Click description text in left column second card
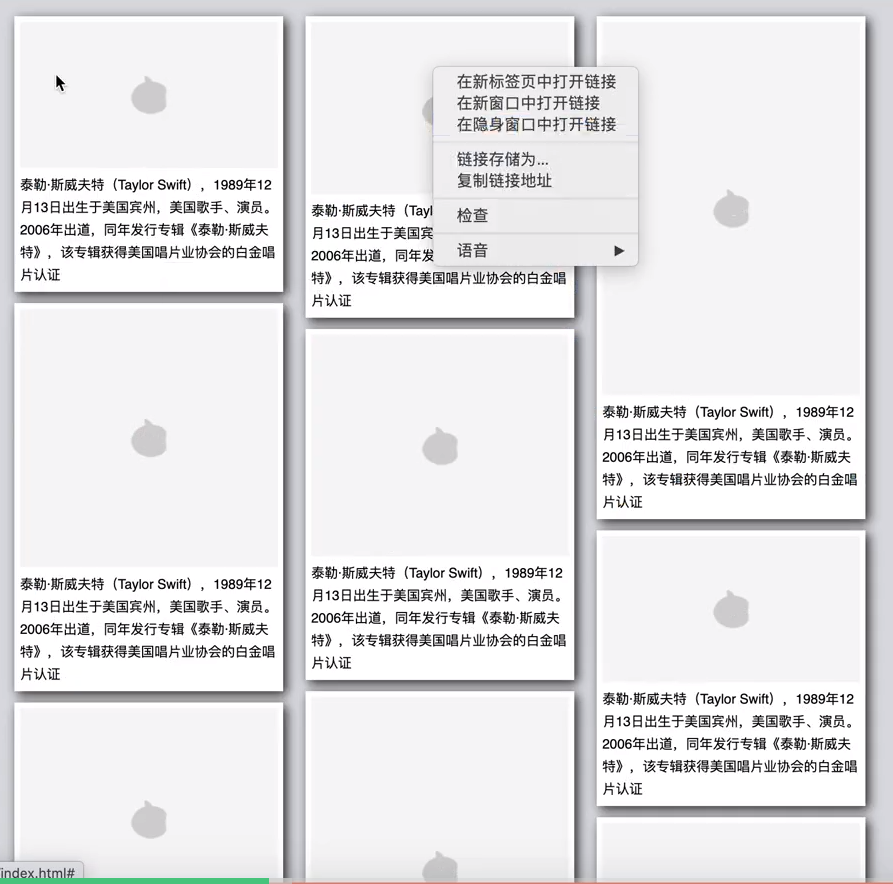The height and width of the screenshot is (884, 893). (148, 629)
